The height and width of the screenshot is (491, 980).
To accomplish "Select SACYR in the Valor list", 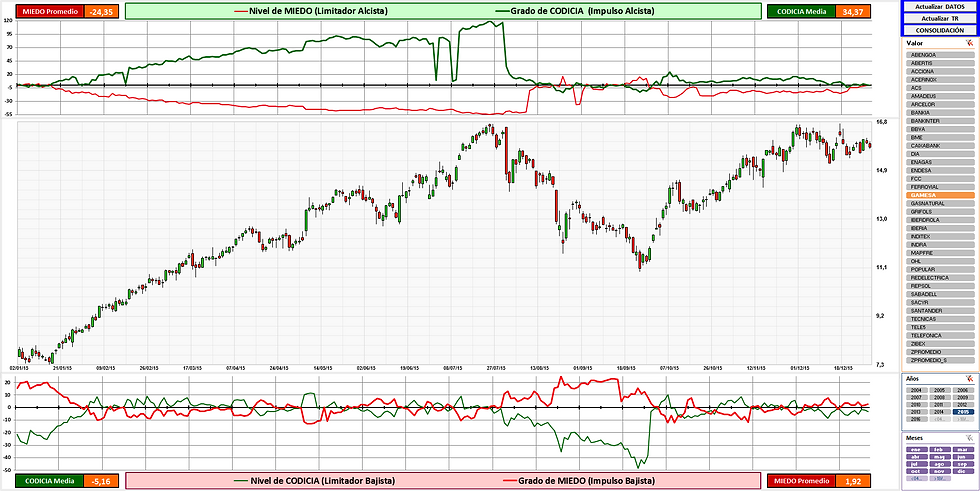I will 940,302.
